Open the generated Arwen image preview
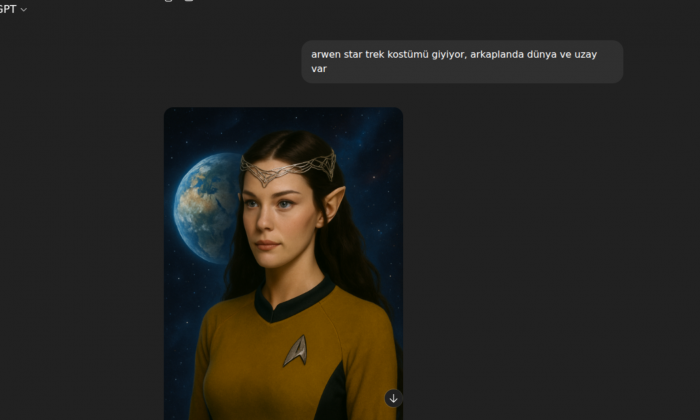The width and height of the screenshot is (700, 420). (x=283, y=263)
